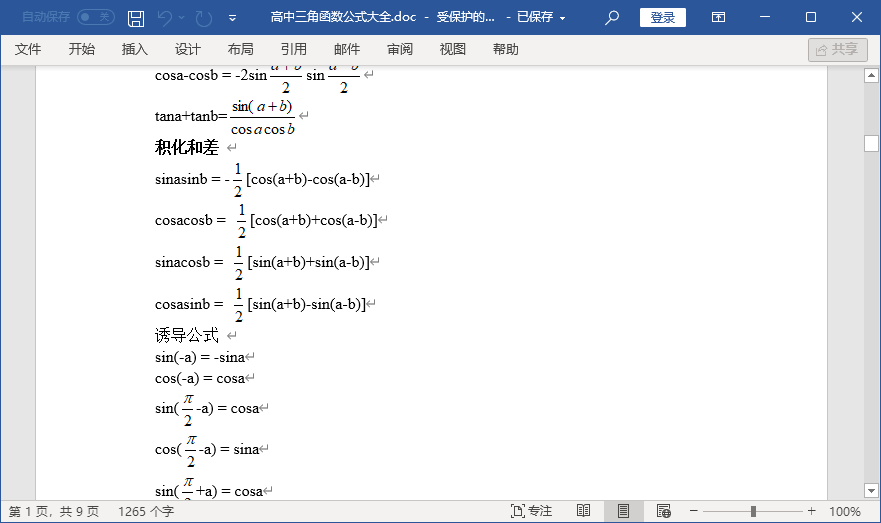The height and width of the screenshot is (523, 881).
Task: Switch to Web Layout view icon
Action: coord(663,511)
